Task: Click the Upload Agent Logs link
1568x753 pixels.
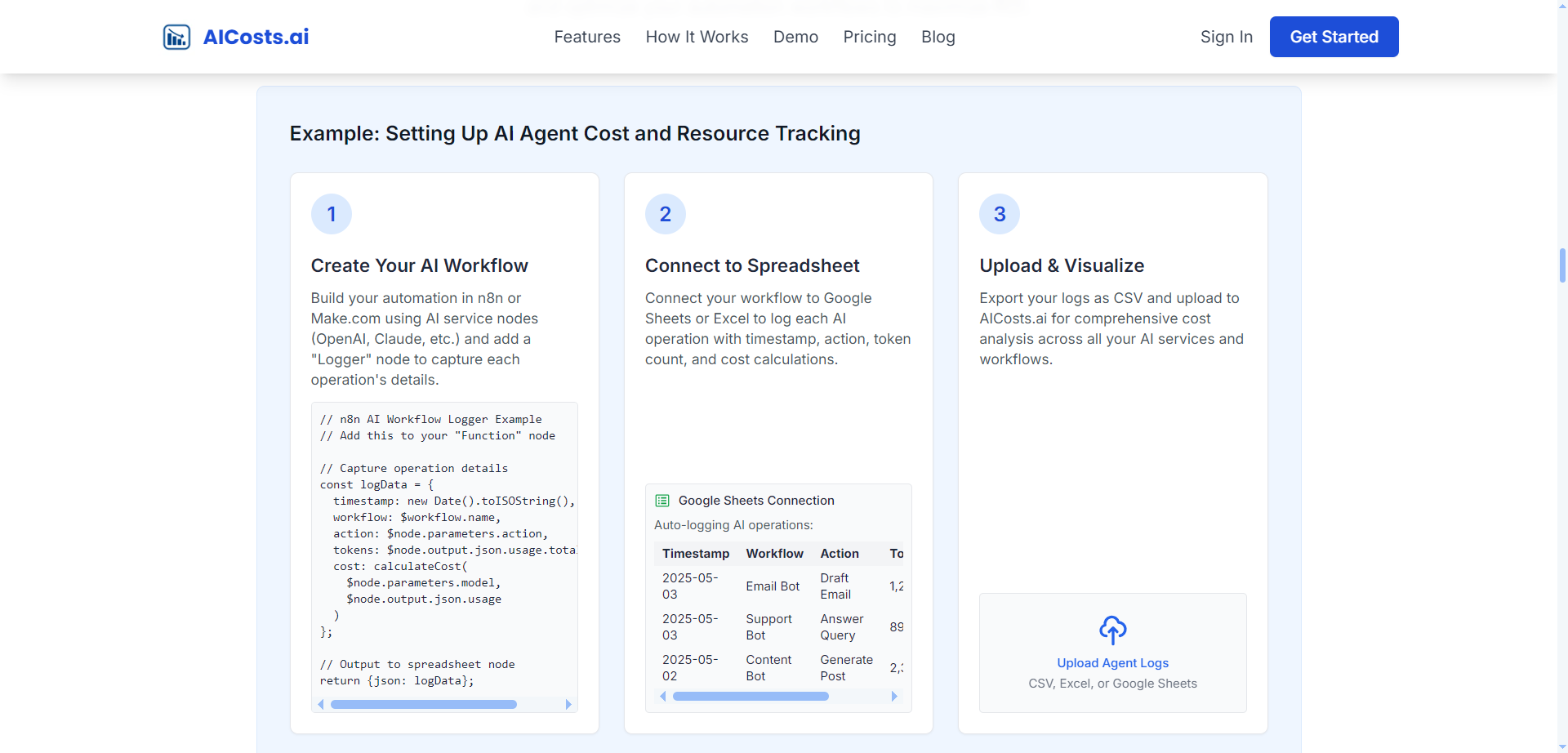Action: (x=1113, y=663)
